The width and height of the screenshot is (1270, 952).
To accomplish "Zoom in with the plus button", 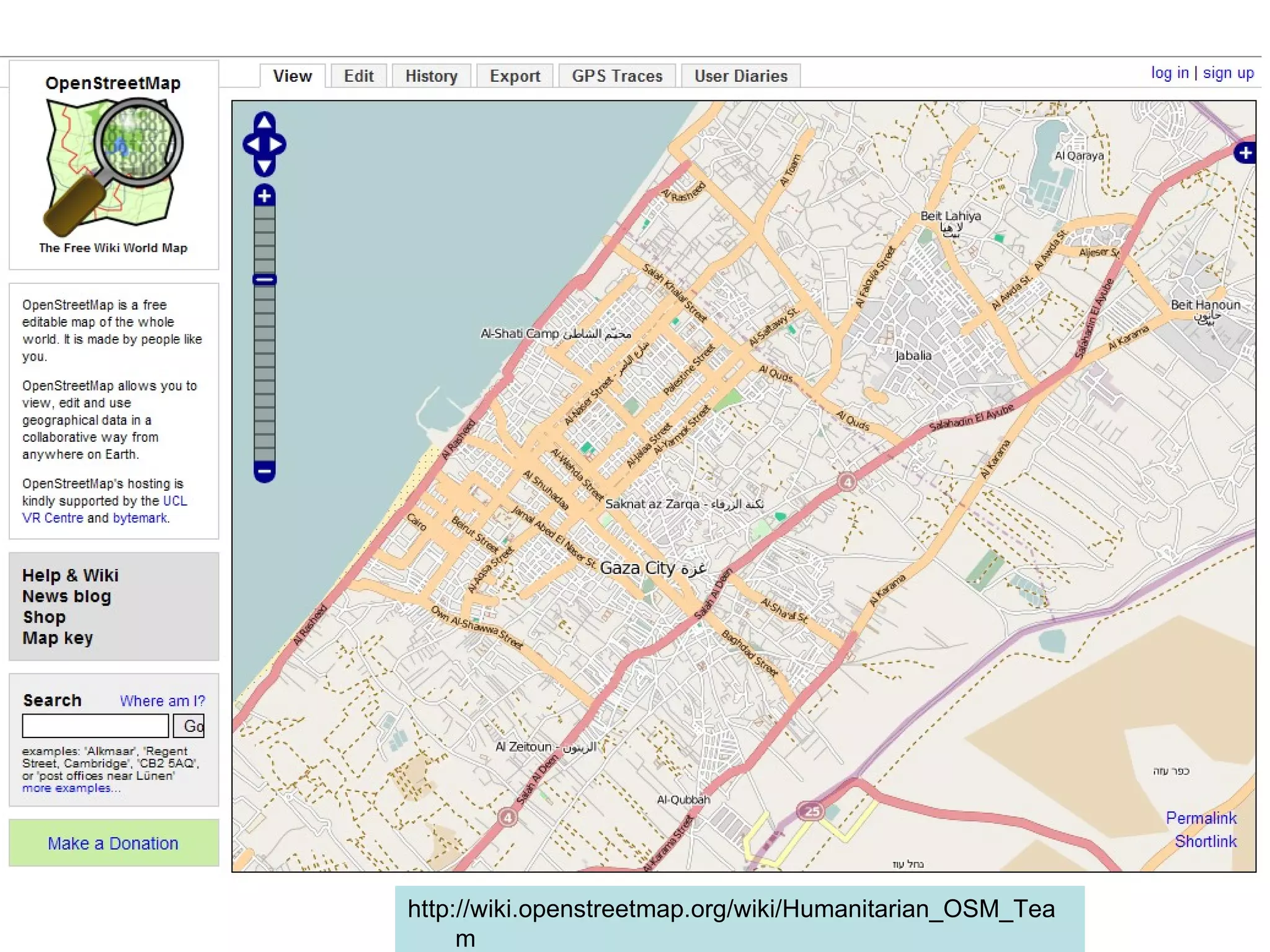I will pyautogui.click(x=264, y=196).
